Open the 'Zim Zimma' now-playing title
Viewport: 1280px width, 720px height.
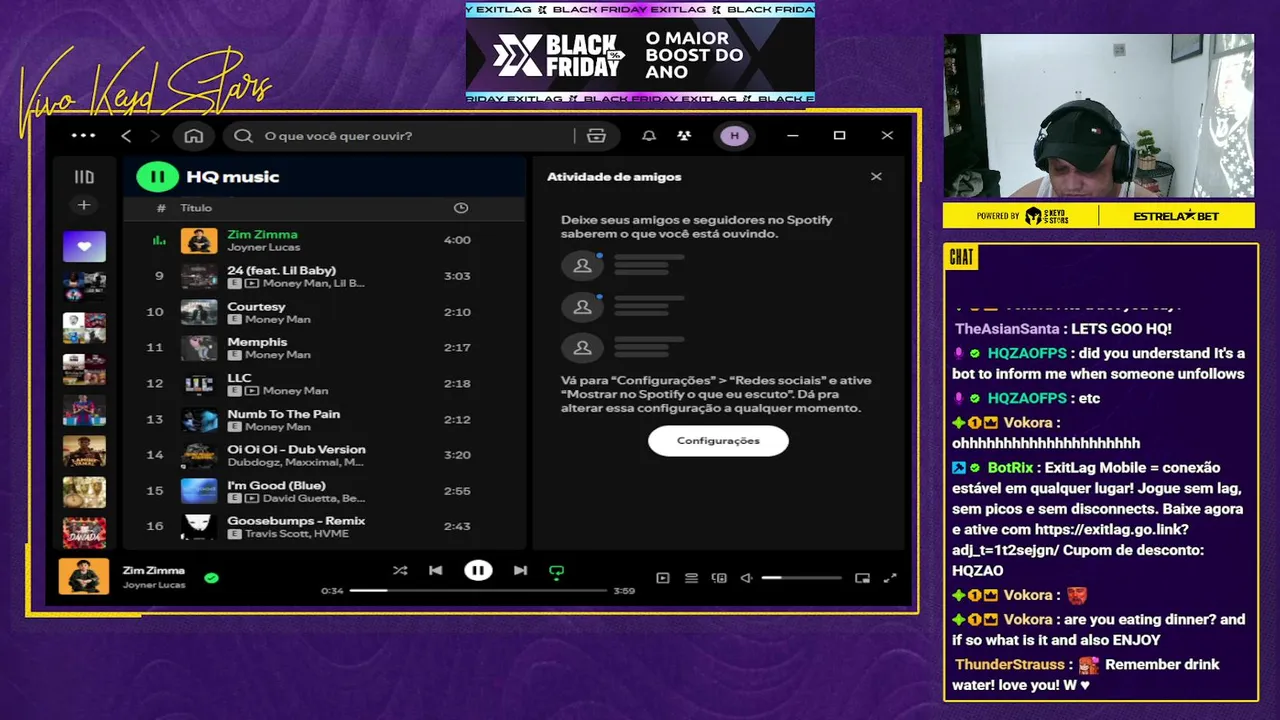click(154, 570)
